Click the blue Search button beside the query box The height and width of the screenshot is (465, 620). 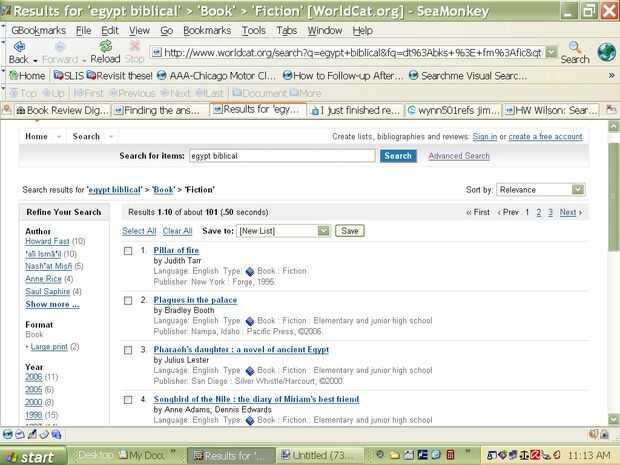coord(398,156)
